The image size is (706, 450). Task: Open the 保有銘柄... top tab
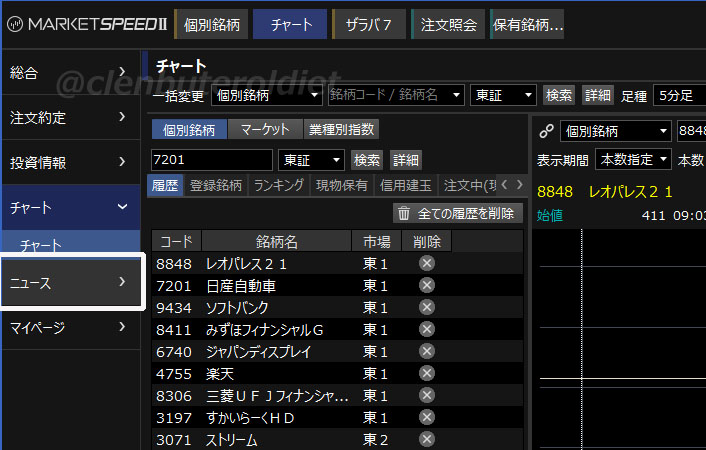527,24
